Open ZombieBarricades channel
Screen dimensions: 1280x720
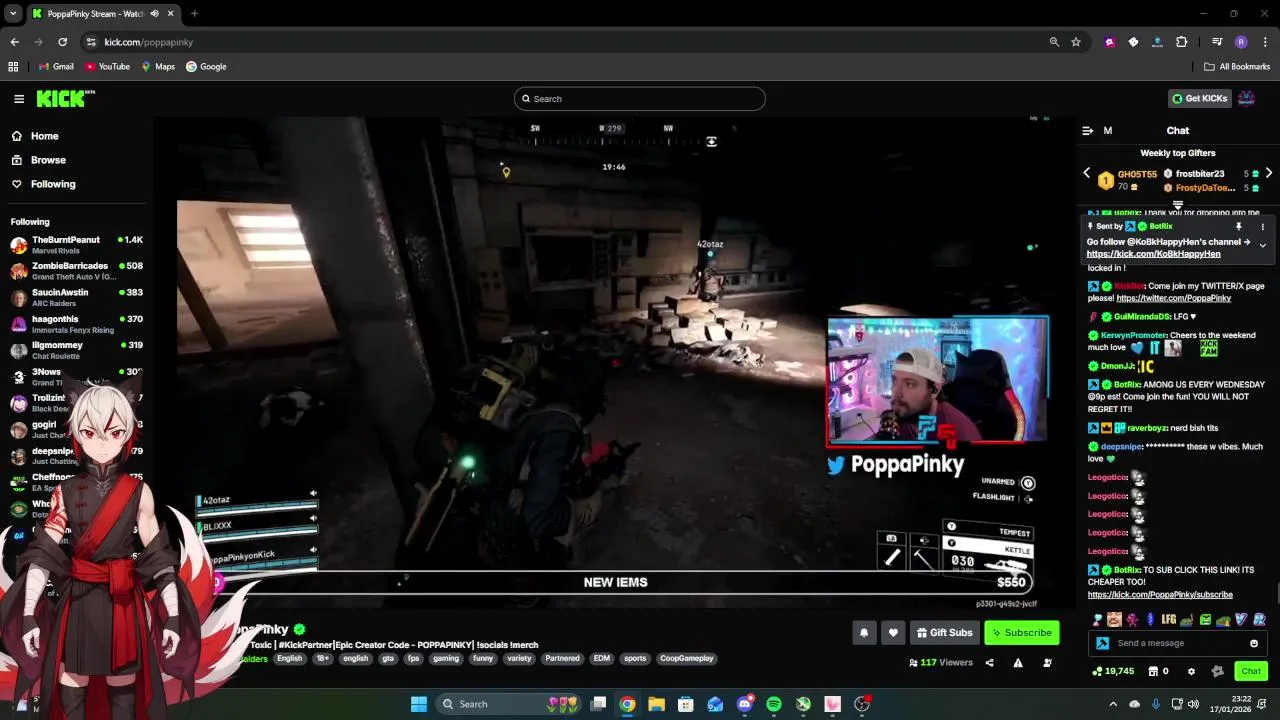[x=76, y=271]
